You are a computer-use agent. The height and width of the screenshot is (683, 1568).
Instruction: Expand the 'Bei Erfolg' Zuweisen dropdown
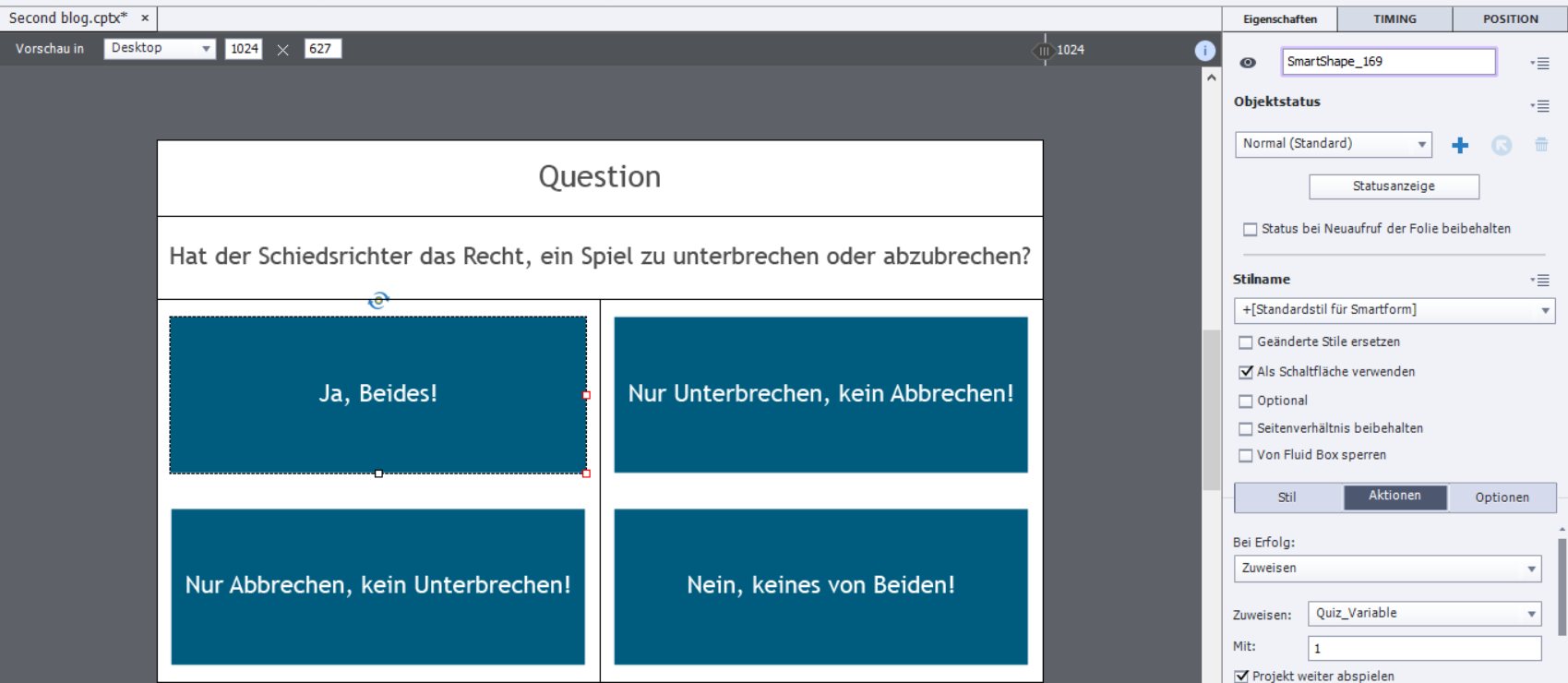(x=1387, y=569)
